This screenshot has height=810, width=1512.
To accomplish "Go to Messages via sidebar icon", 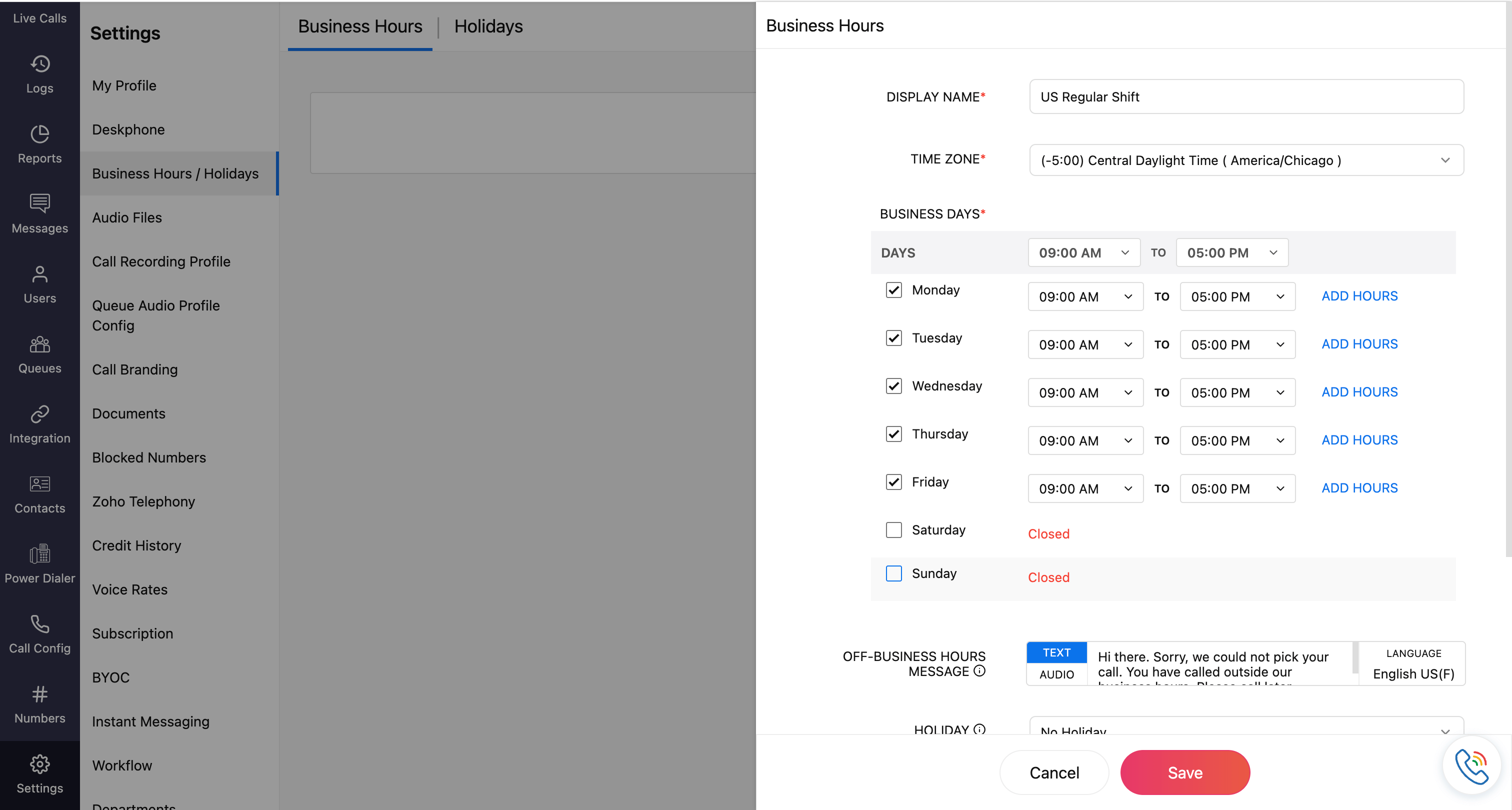I will point(40,203).
